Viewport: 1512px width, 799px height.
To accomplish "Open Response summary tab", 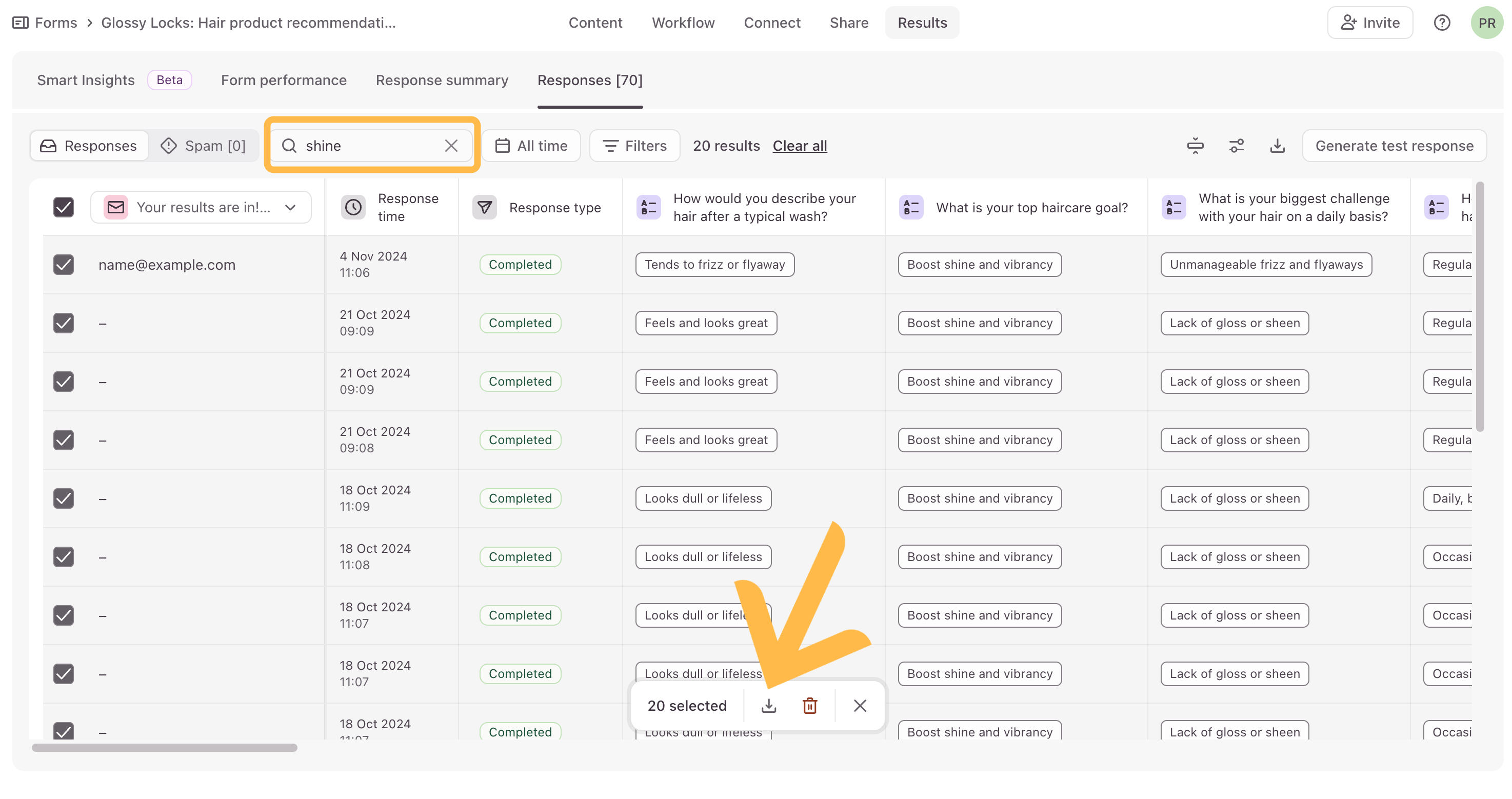I will click(x=442, y=81).
